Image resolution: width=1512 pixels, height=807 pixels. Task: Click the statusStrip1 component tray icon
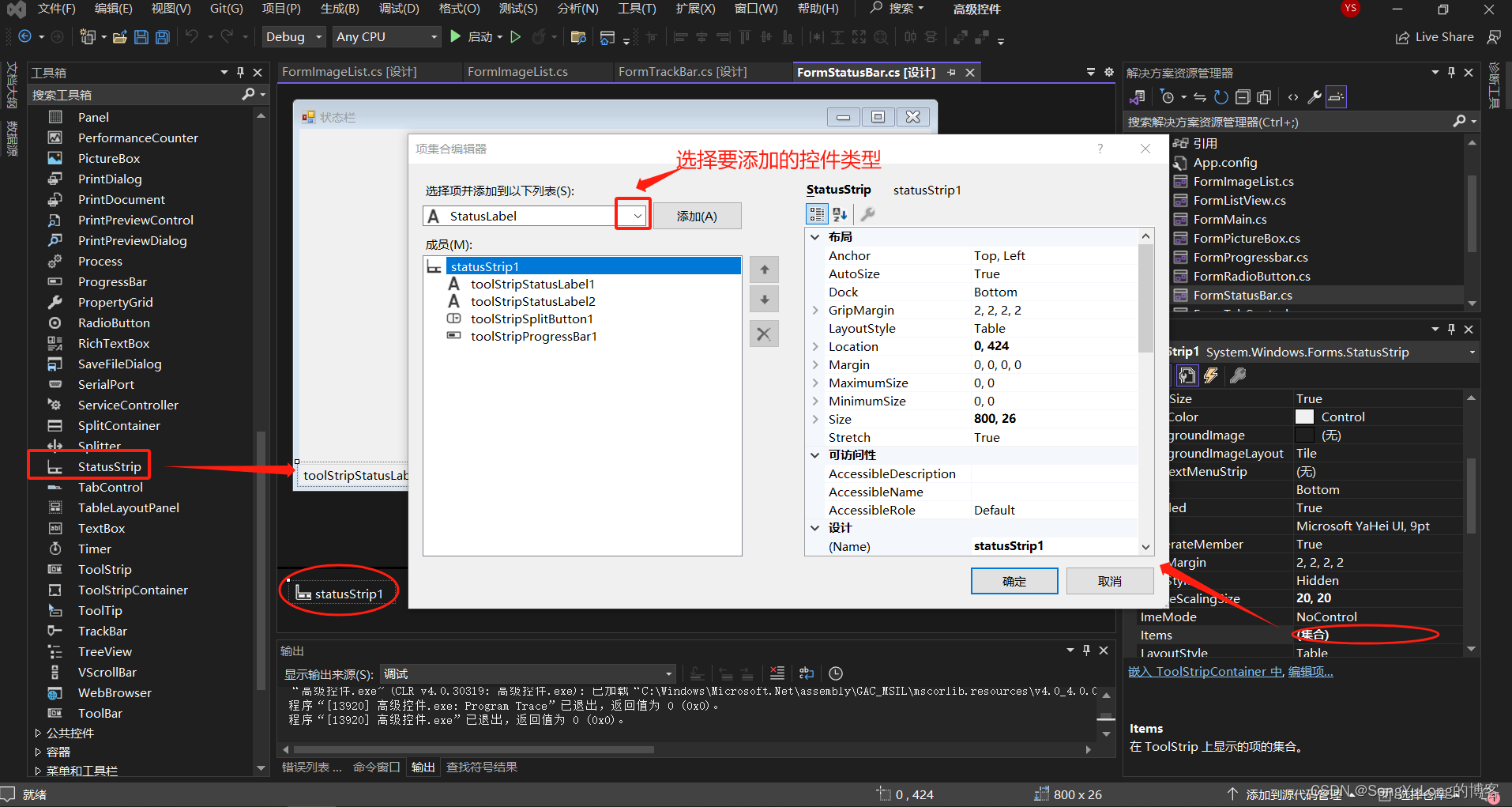(303, 594)
